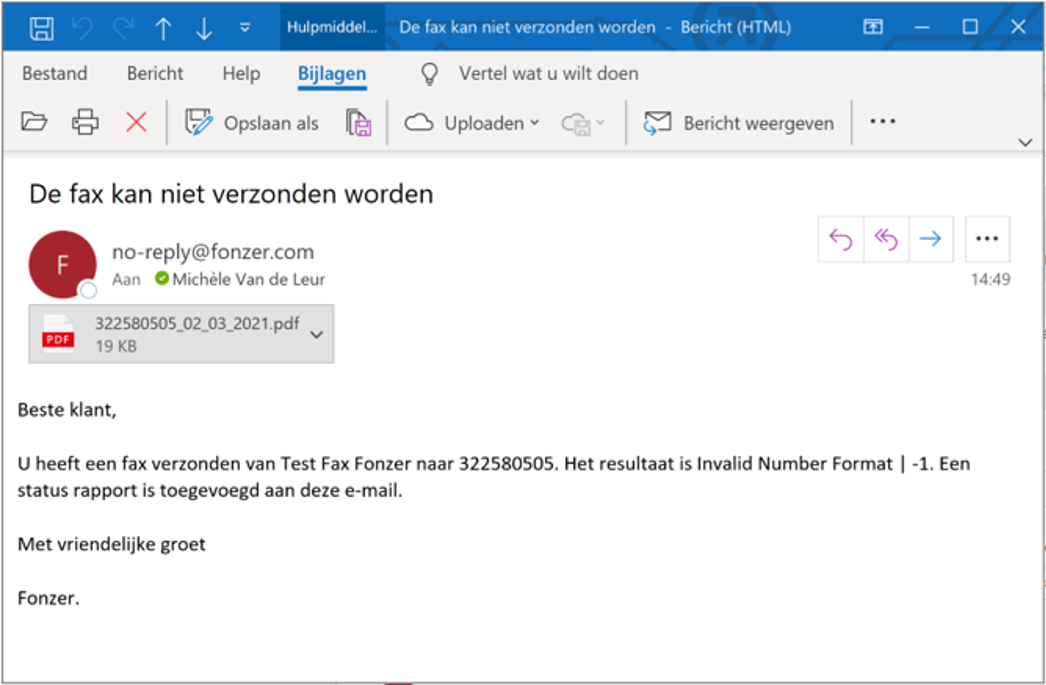Click the Save icon in title bar

pyautogui.click(x=41, y=28)
